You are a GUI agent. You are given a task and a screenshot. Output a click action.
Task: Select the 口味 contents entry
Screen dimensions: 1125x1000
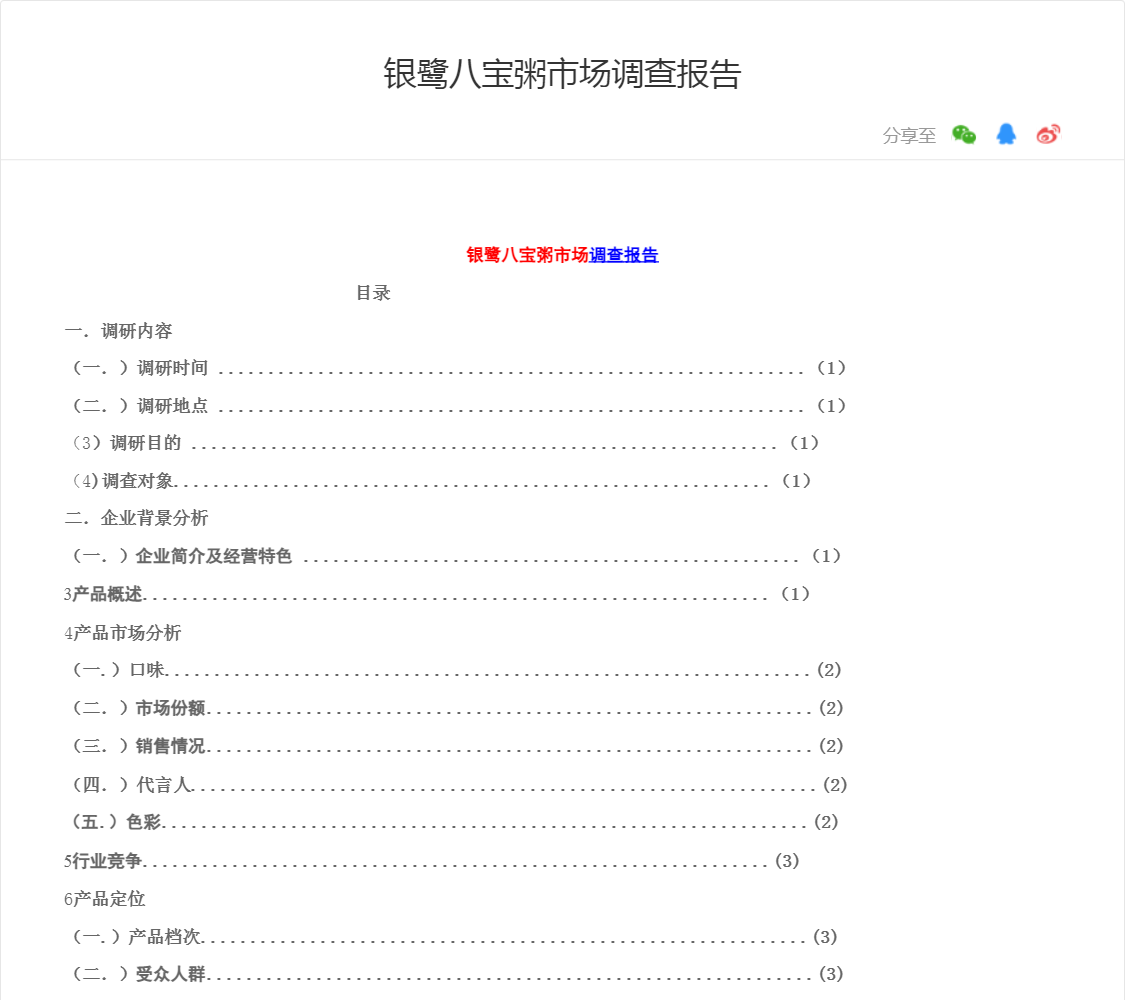pyautogui.click(x=456, y=670)
